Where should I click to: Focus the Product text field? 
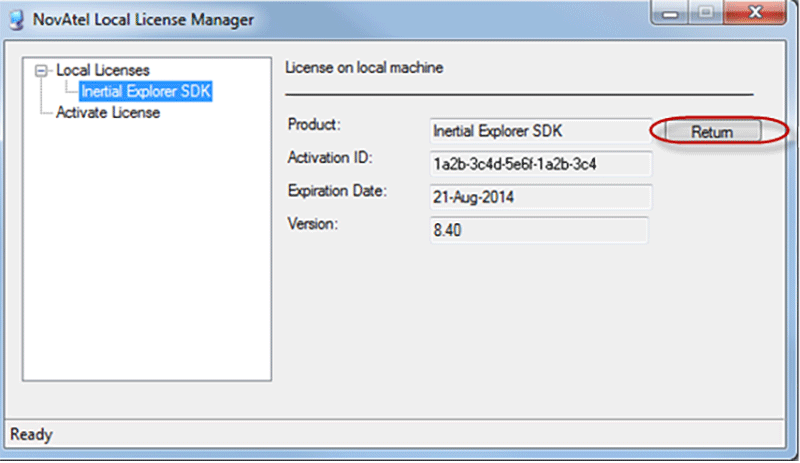(540, 131)
